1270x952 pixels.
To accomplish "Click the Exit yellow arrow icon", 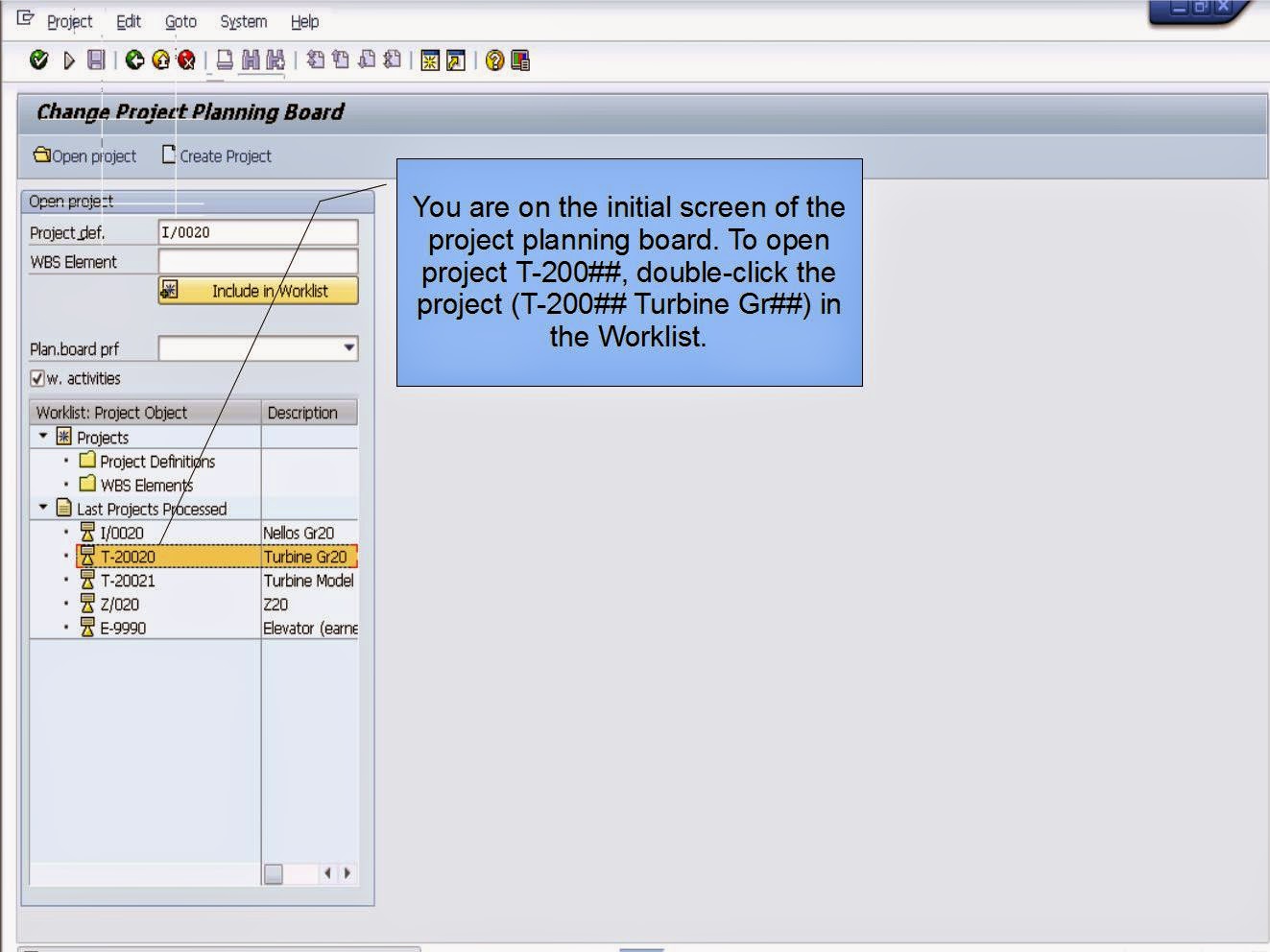I will pos(160,60).
